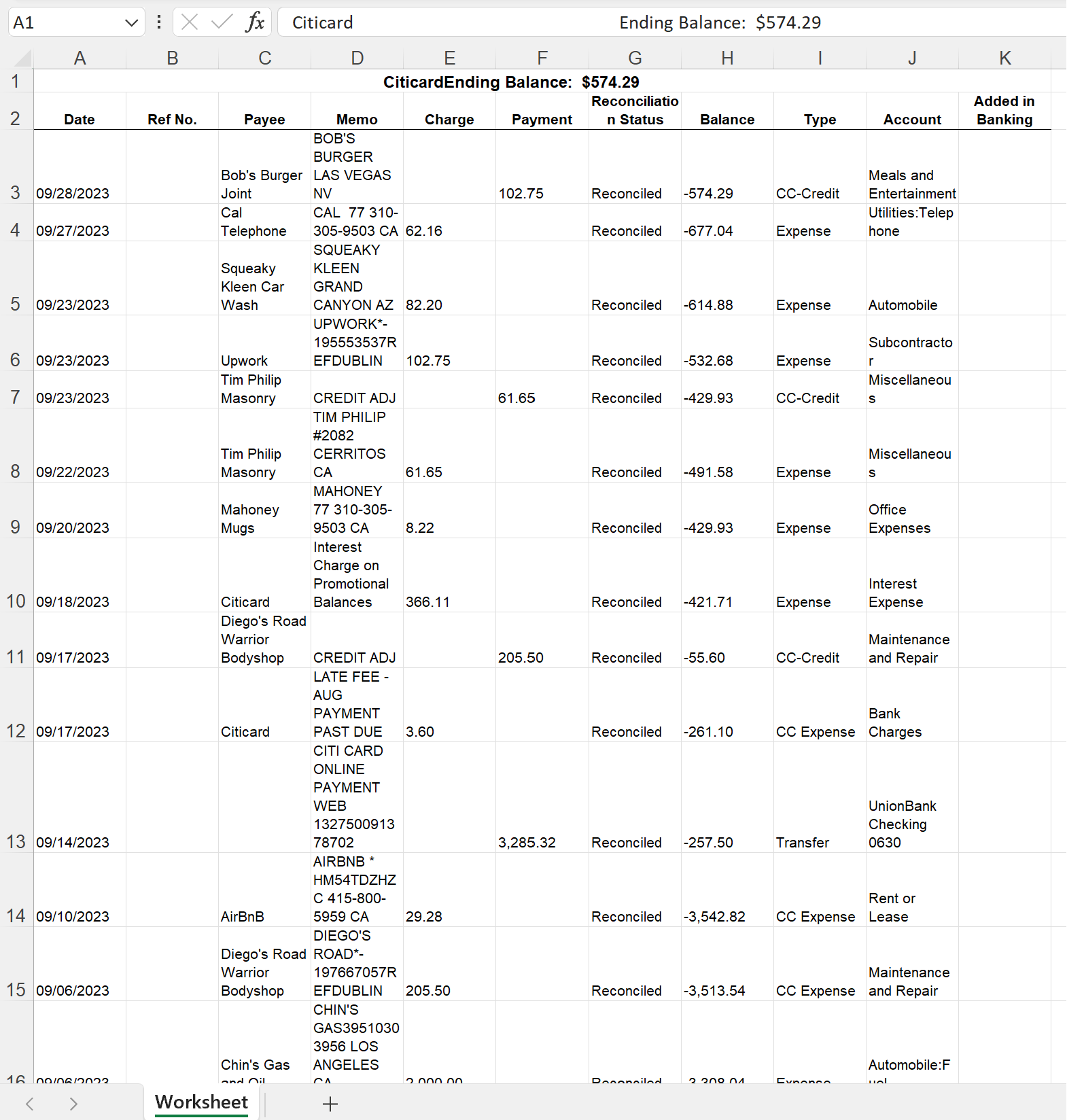Select the Mahoney Mugs payee cell

pos(265,510)
